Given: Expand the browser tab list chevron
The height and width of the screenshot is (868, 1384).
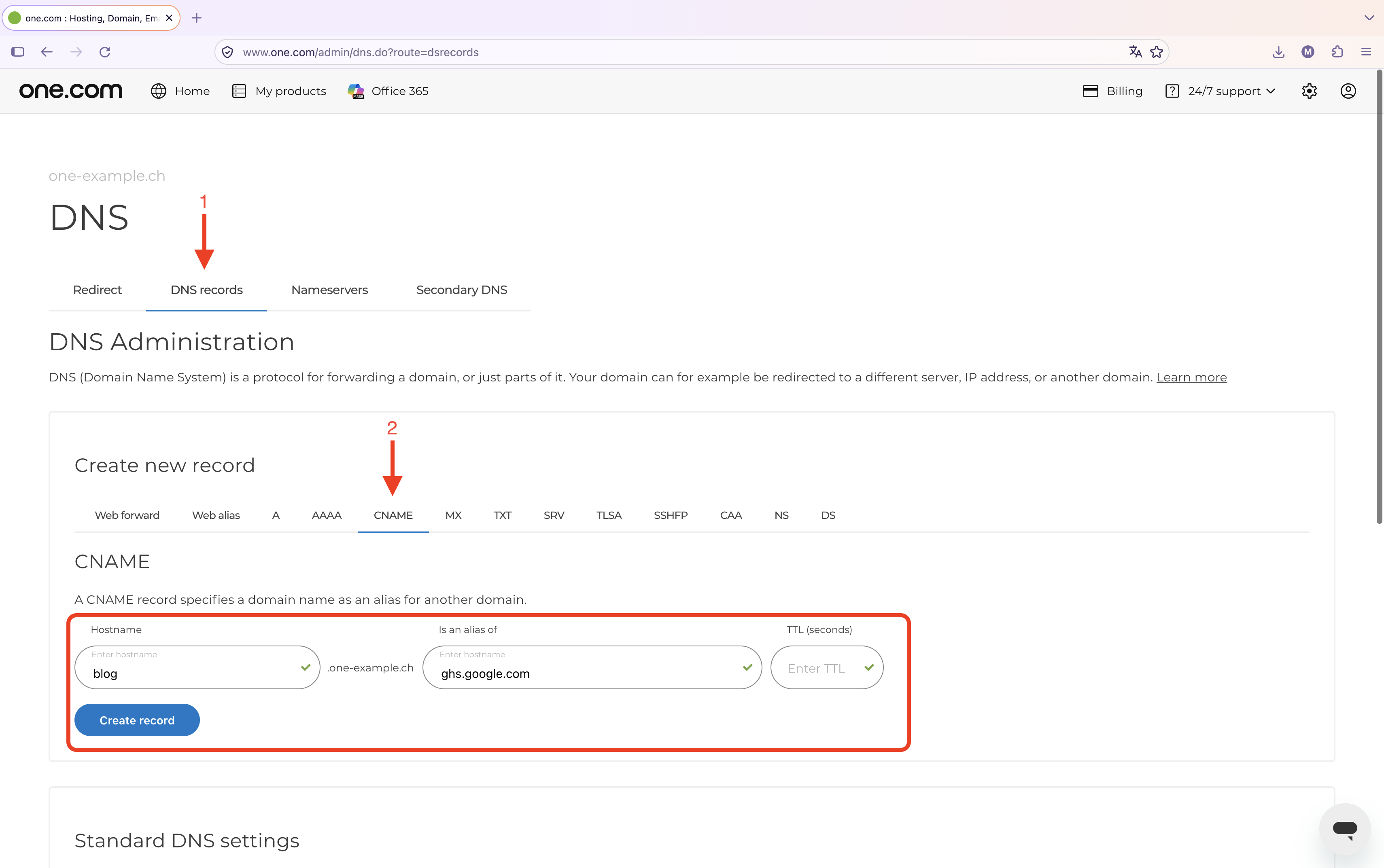Looking at the screenshot, I should pos(1369,18).
